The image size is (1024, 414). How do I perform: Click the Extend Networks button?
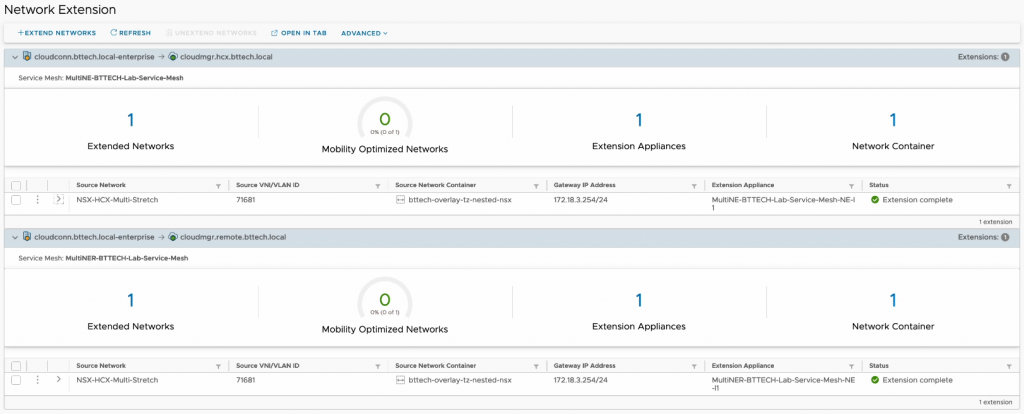point(56,33)
